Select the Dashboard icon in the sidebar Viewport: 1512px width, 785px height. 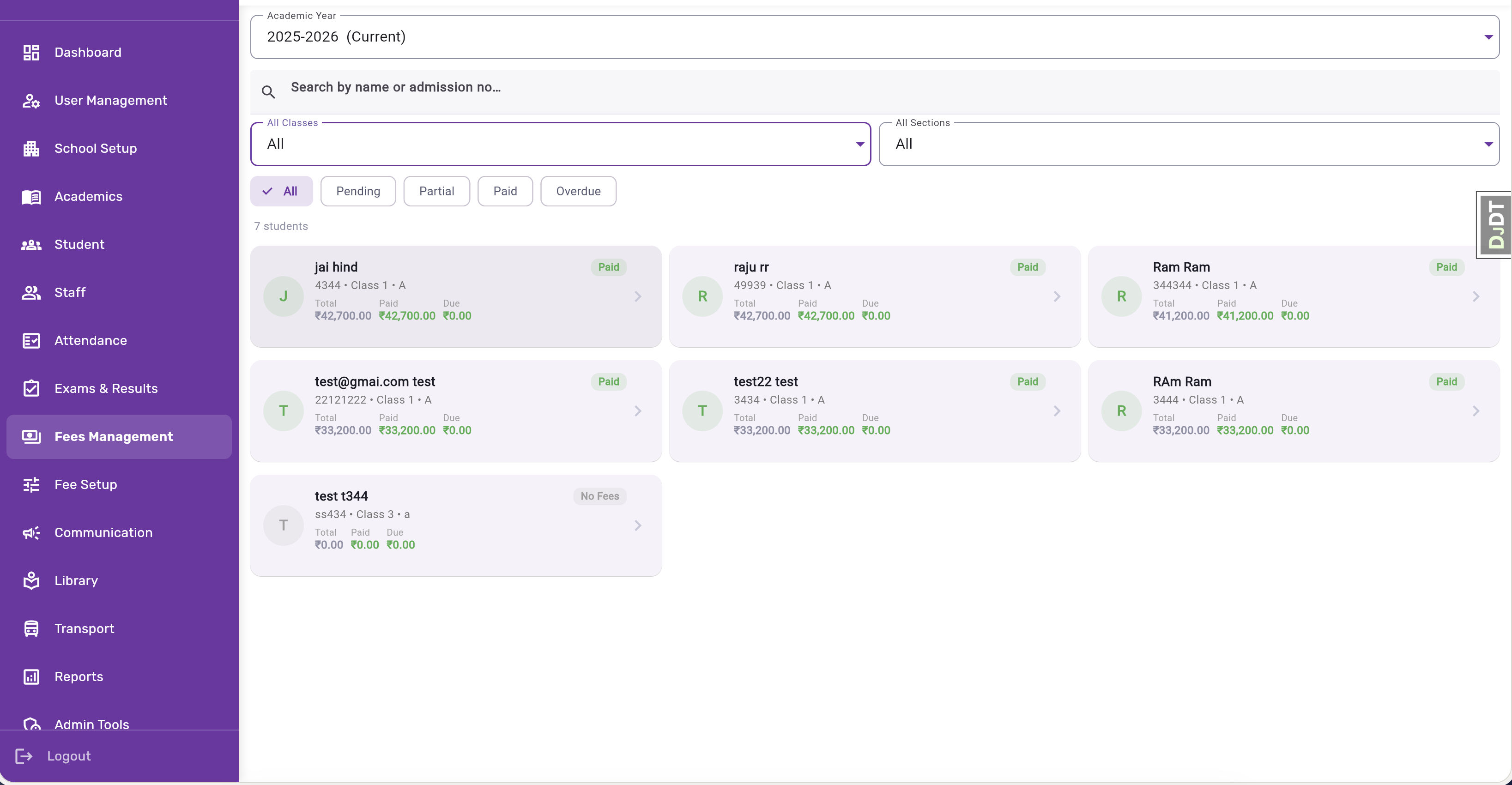[x=31, y=52]
